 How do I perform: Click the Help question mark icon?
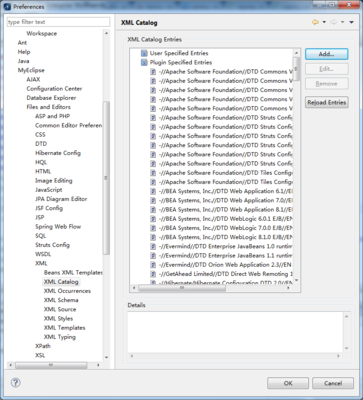click(x=16, y=382)
